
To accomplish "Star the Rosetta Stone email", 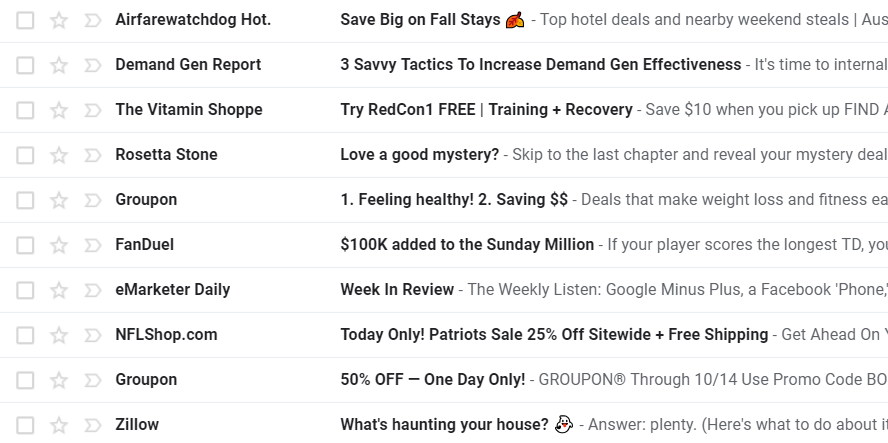I will [59, 155].
